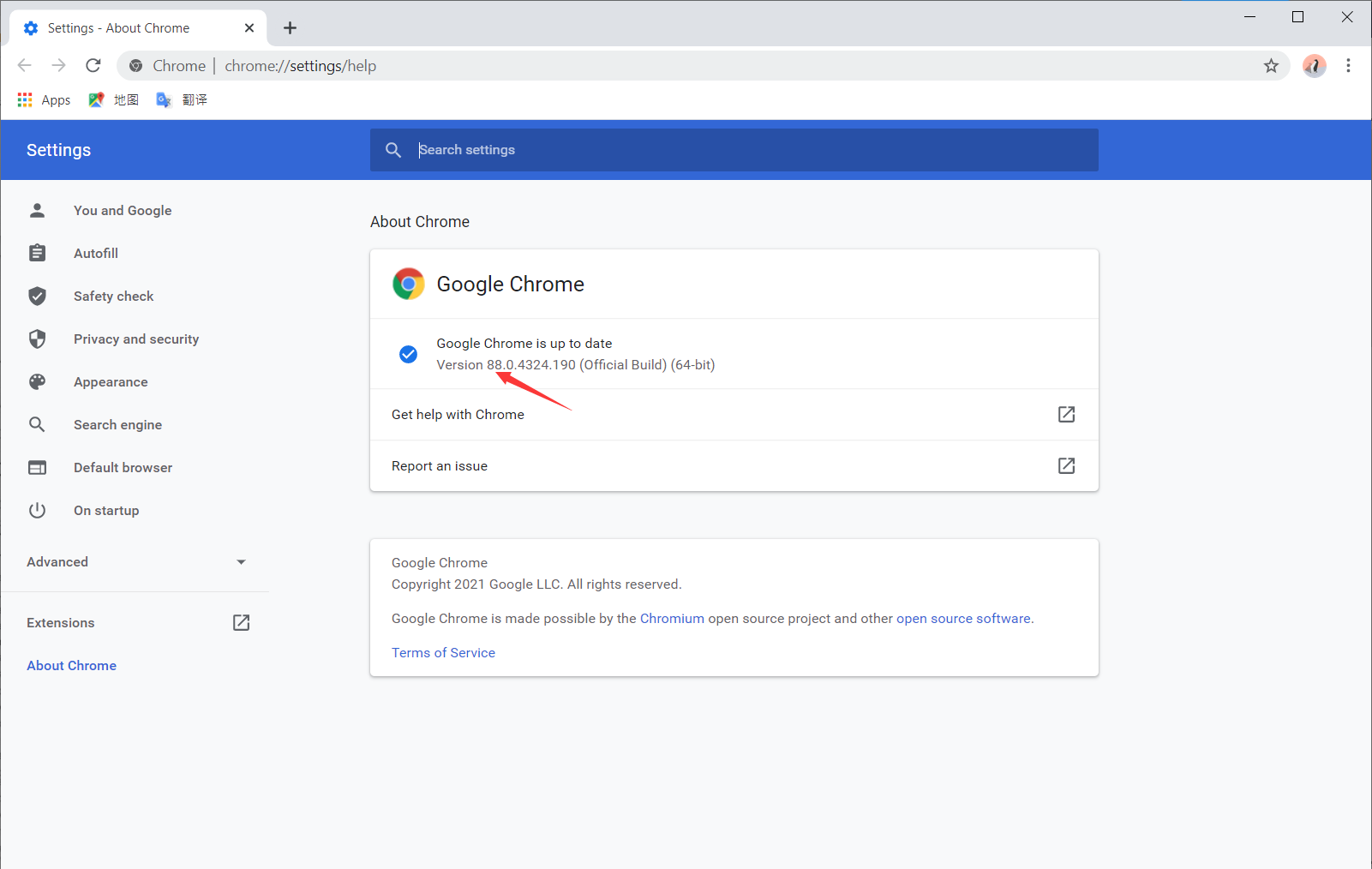Click the browser back arrow
The height and width of the screenshot is (869, 1372).
point(25,65)
